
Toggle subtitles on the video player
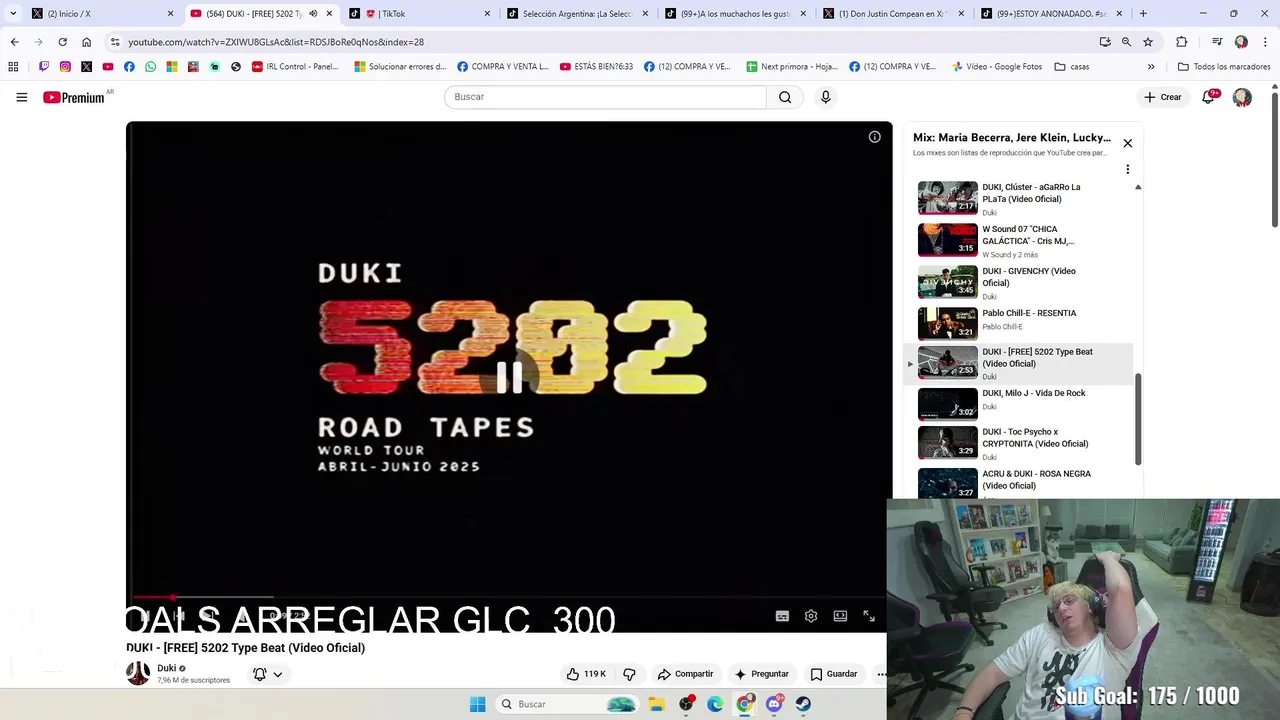tap(782, 616)
